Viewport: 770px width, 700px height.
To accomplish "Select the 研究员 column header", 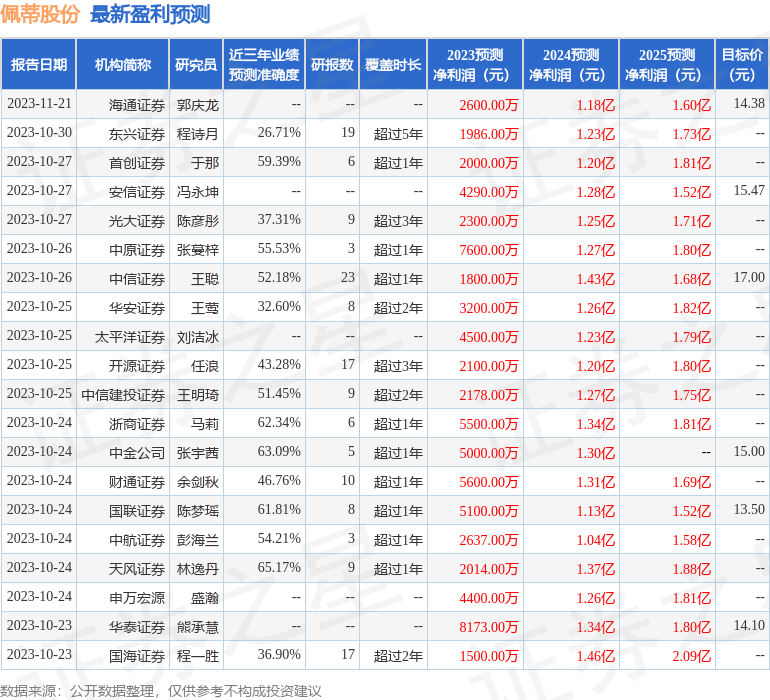I will pyautogui.click(x=196, y=64).
